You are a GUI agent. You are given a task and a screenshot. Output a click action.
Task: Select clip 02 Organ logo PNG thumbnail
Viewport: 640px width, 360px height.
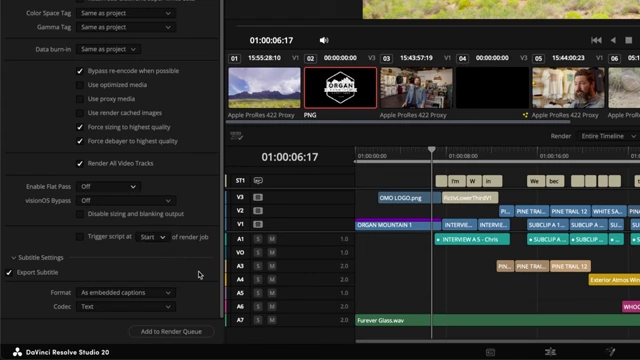coord(340,88)
